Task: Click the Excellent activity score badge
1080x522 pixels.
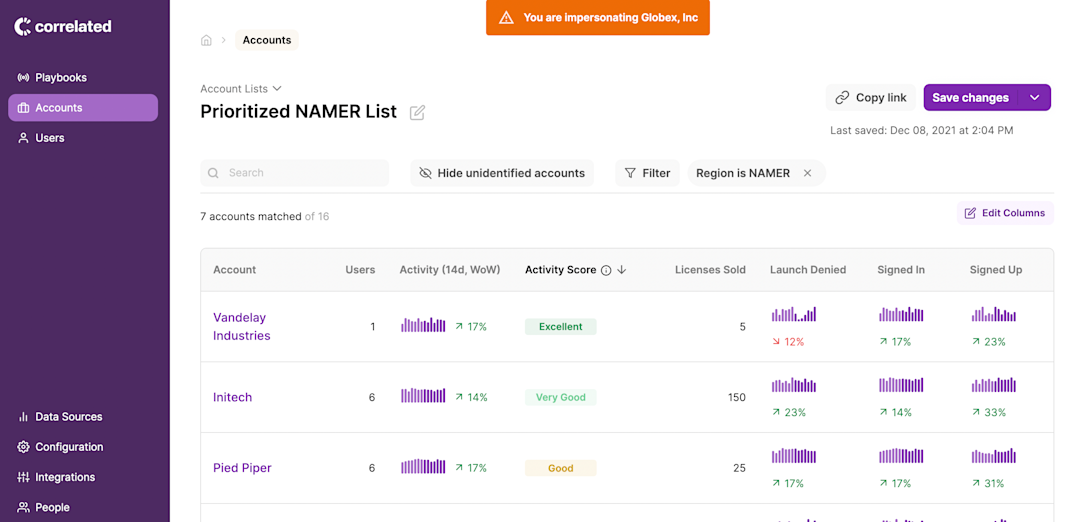Action: click(x=560, y=327)
